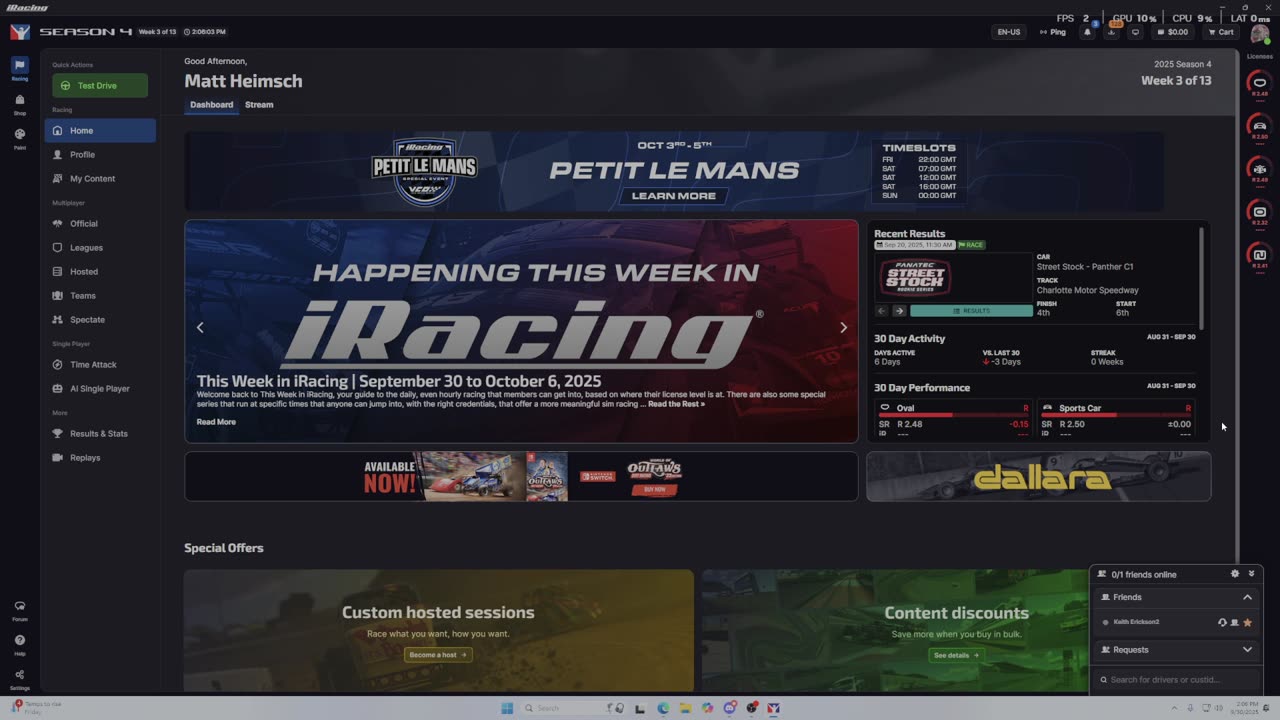Click the favorite star for Keith Erickson2

click(x=1247, y=622)
